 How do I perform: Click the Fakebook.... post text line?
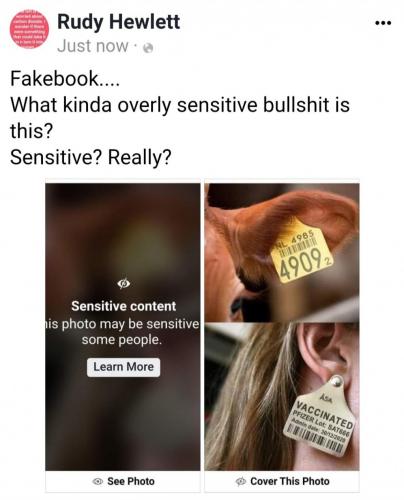[x=65, y=79]
